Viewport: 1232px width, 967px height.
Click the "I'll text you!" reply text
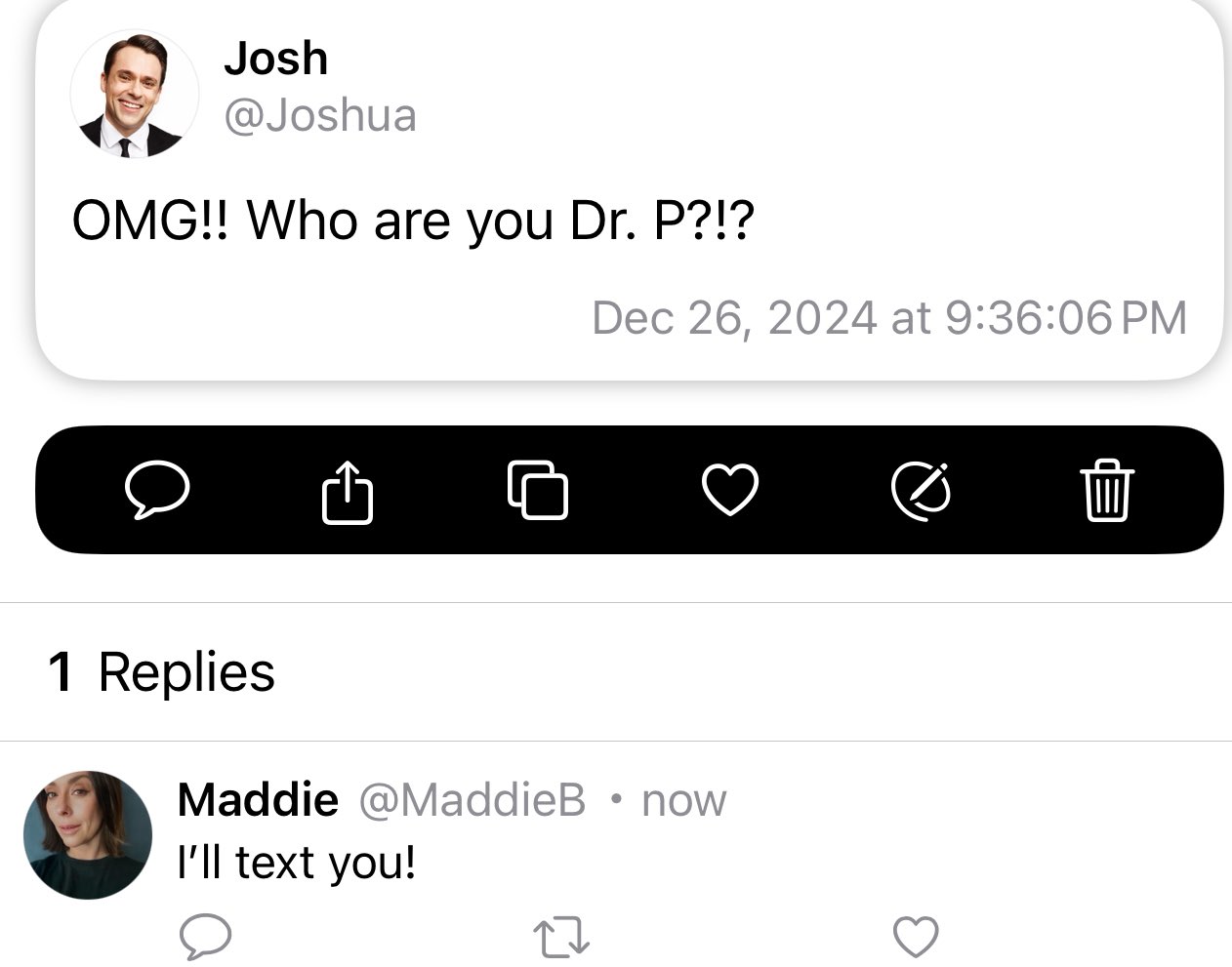click(297, 863)
